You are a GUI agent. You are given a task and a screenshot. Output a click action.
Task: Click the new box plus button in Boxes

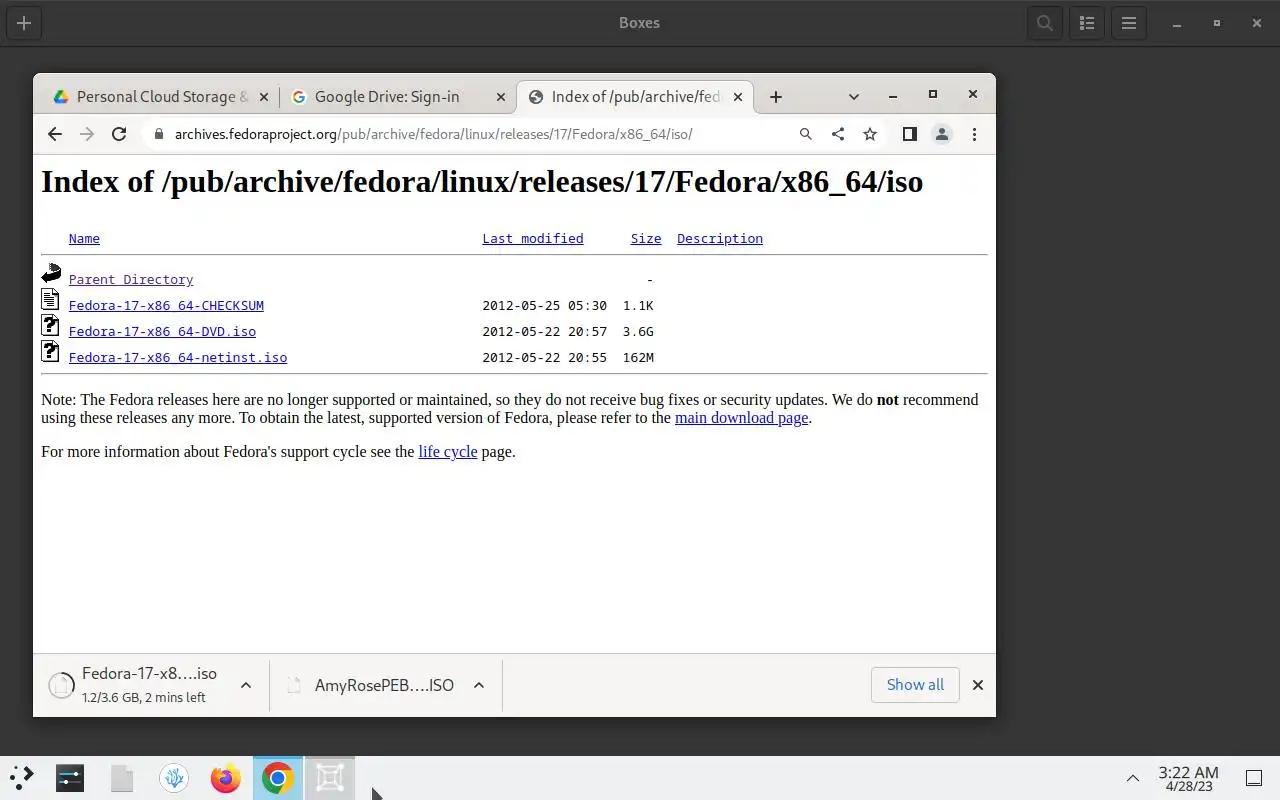pyautogui.click(x=24, y=23)
